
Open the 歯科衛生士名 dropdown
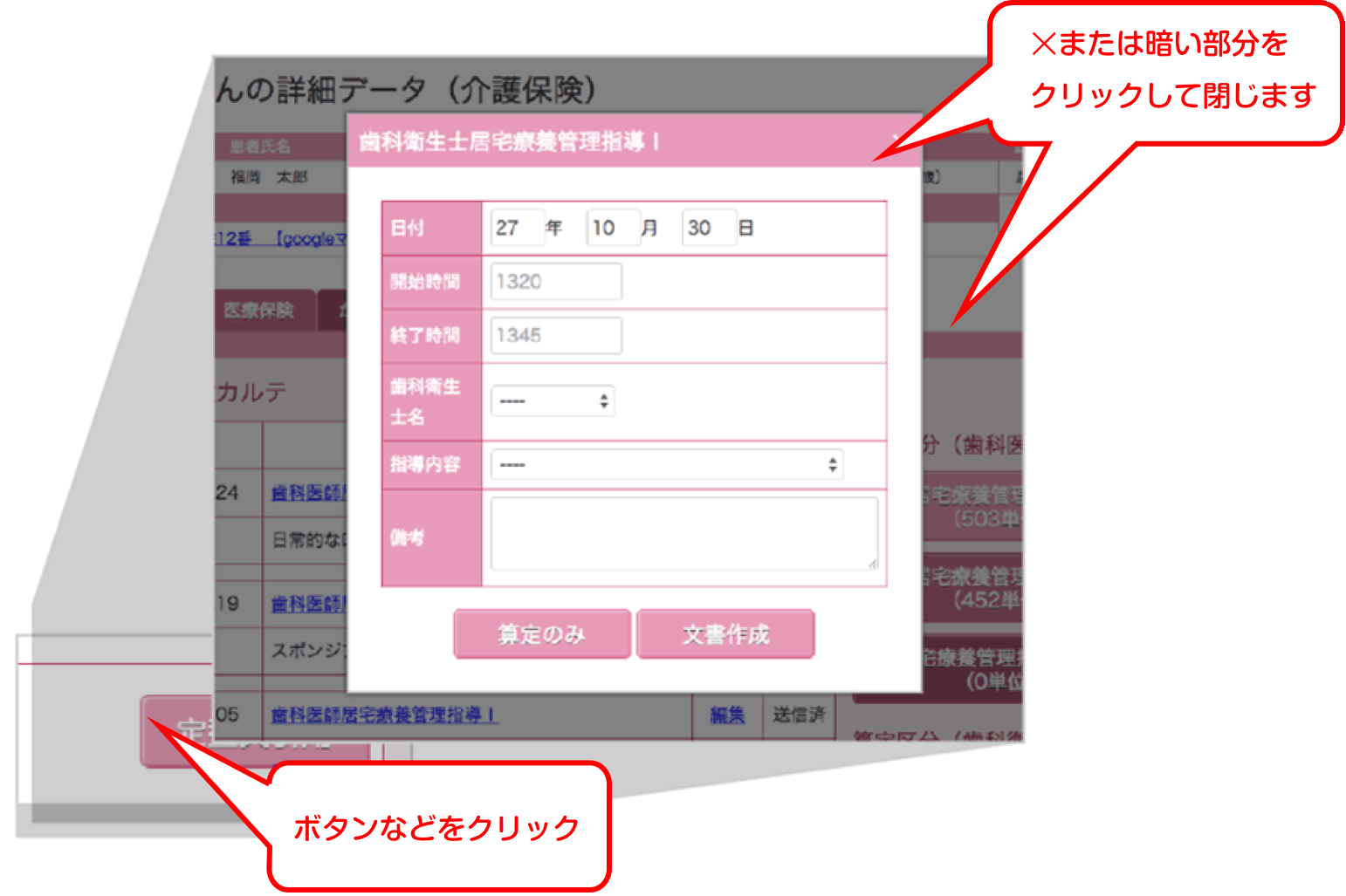[x=553, y=401]
